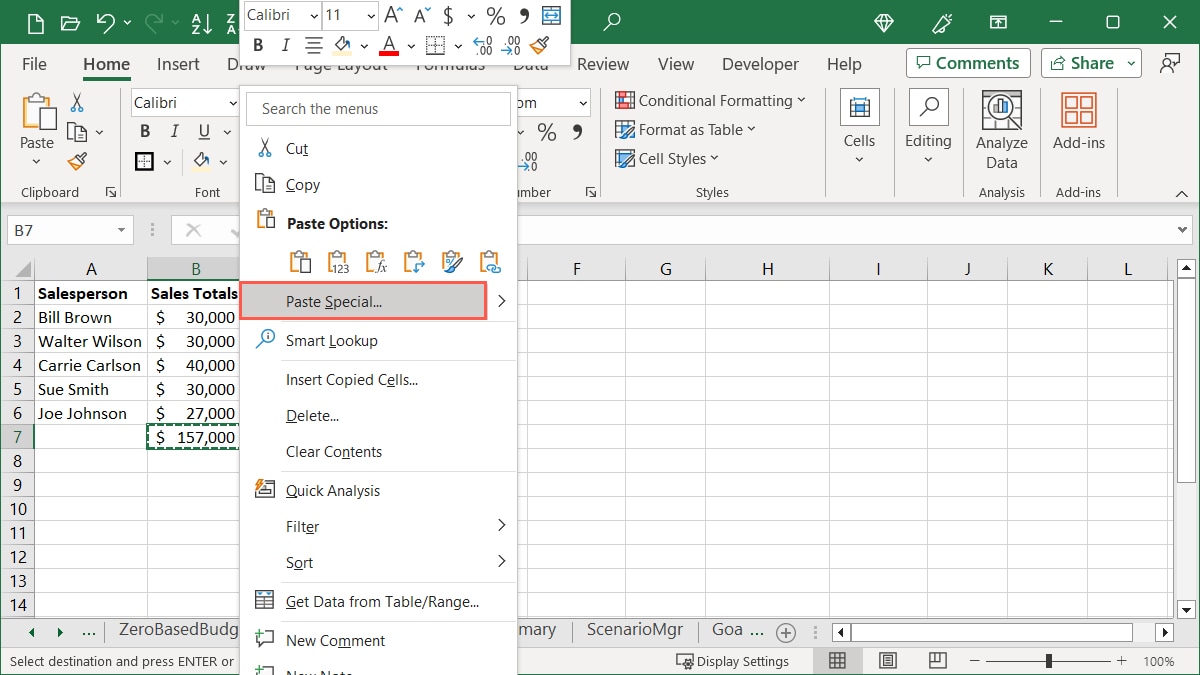Open the Comments pane

pos(967,62)
